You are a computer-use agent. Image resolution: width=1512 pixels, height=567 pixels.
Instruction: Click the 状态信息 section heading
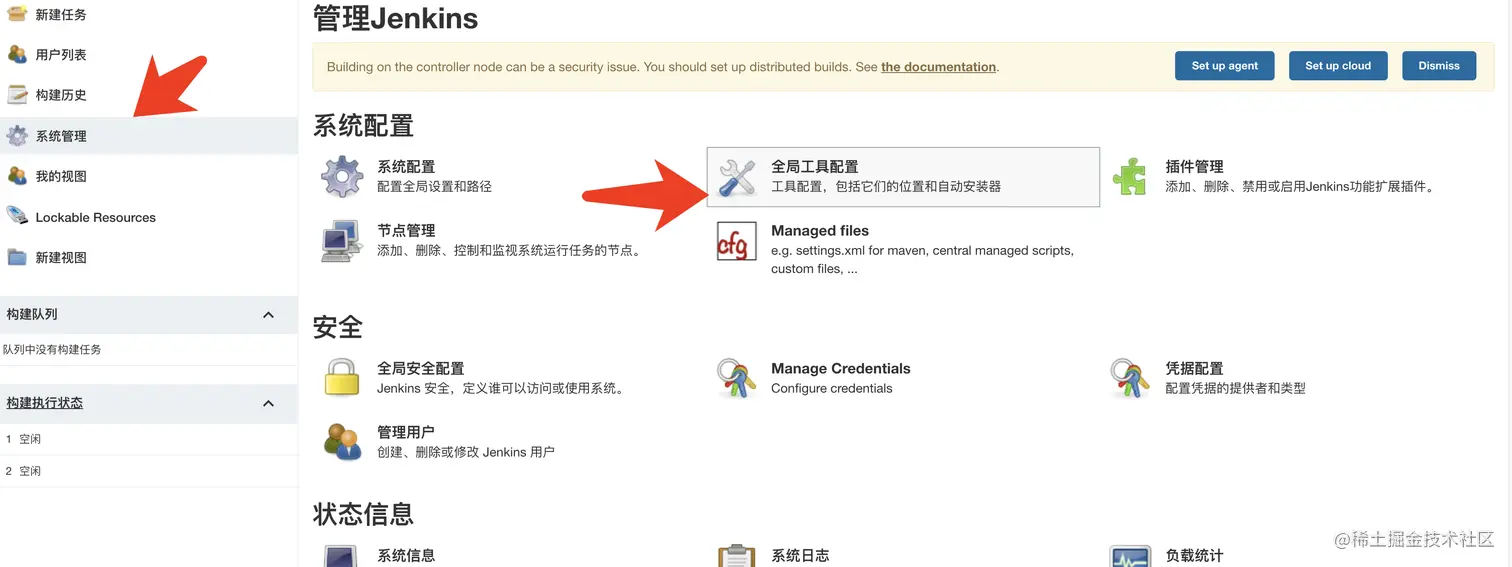point(363,515)
